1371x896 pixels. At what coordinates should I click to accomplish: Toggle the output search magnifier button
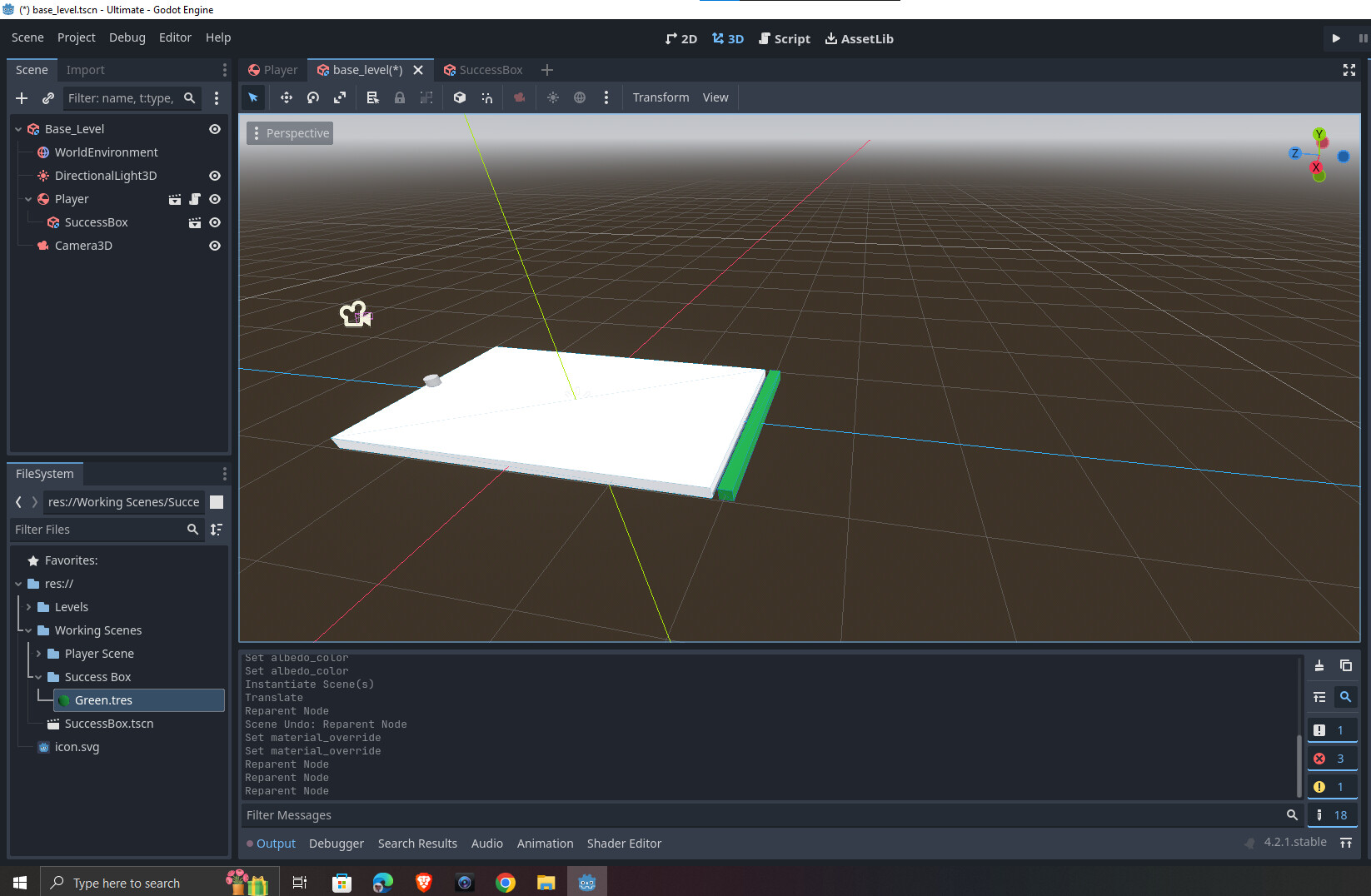1345,697
